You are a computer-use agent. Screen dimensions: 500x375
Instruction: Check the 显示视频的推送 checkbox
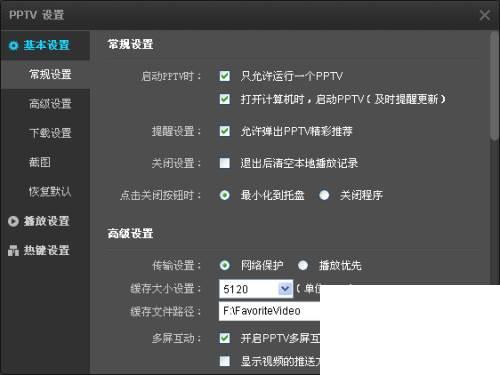coord(225,361)
